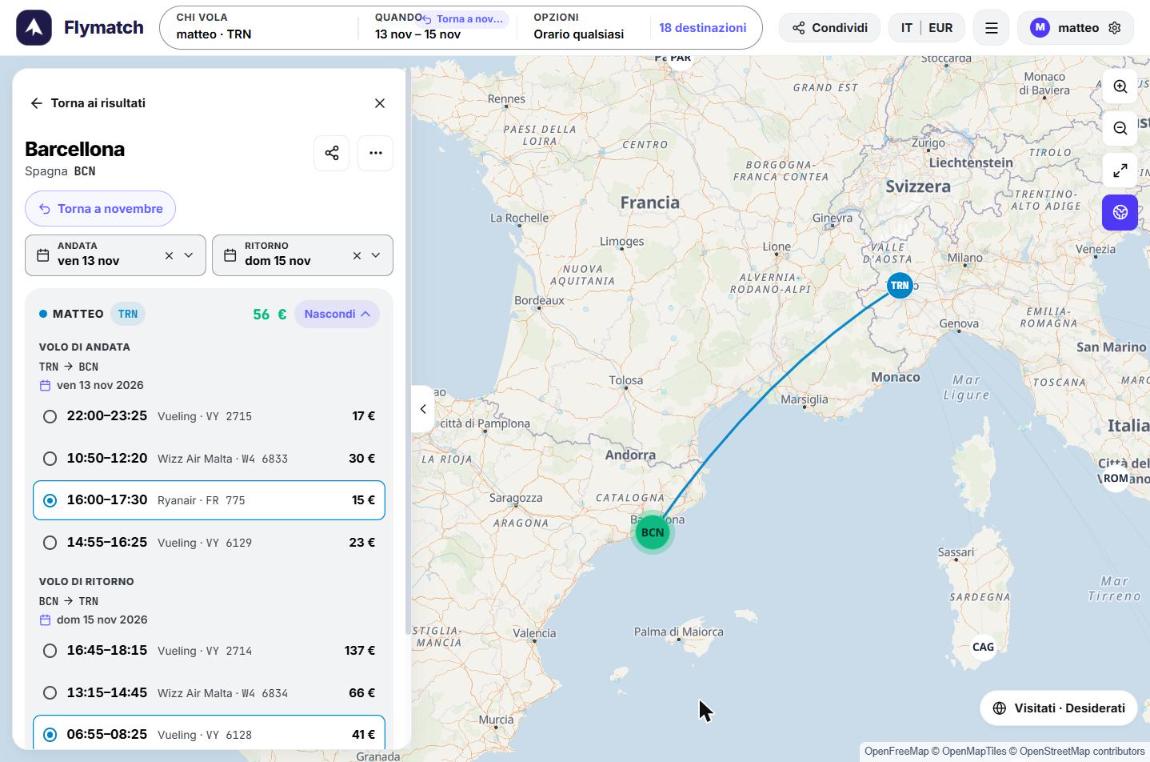Toggle the purple globe map view button
This screenshot has width=1150, height=762.
pyautogui.click(x=1120, y=212)
